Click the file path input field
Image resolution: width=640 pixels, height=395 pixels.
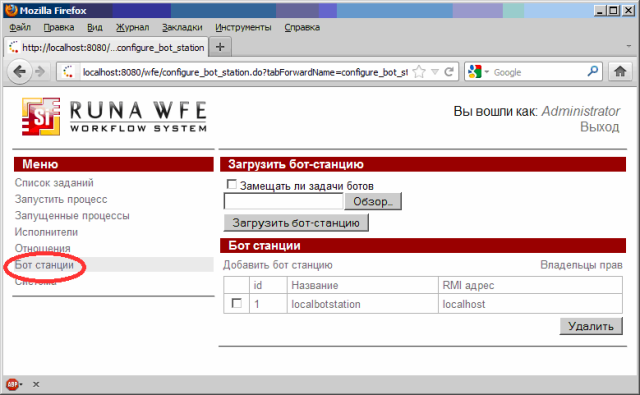pos(283,201)
